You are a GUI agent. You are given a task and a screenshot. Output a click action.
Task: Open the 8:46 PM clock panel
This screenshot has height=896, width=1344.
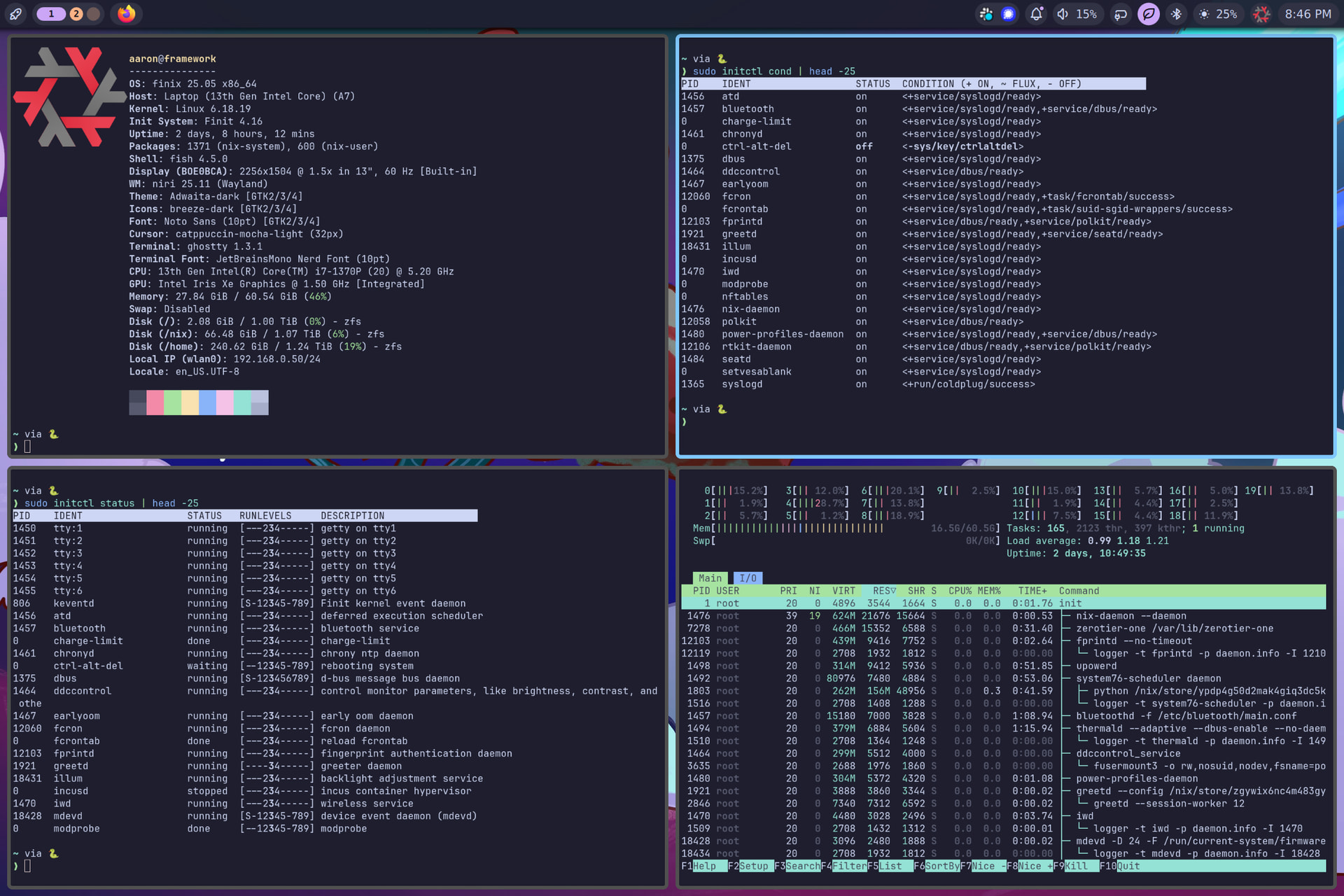1308,14
